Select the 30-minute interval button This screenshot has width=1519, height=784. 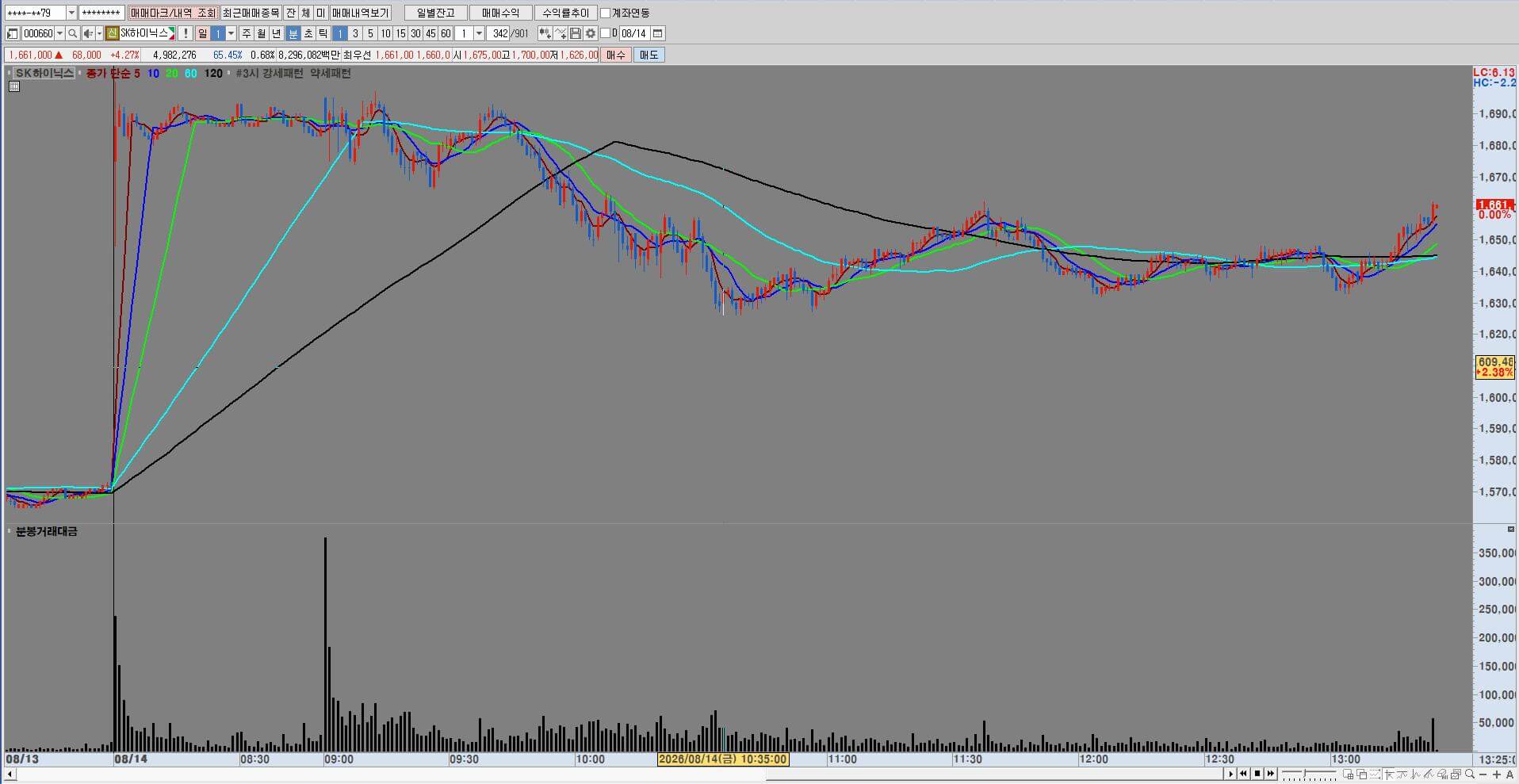coord(415,33)
